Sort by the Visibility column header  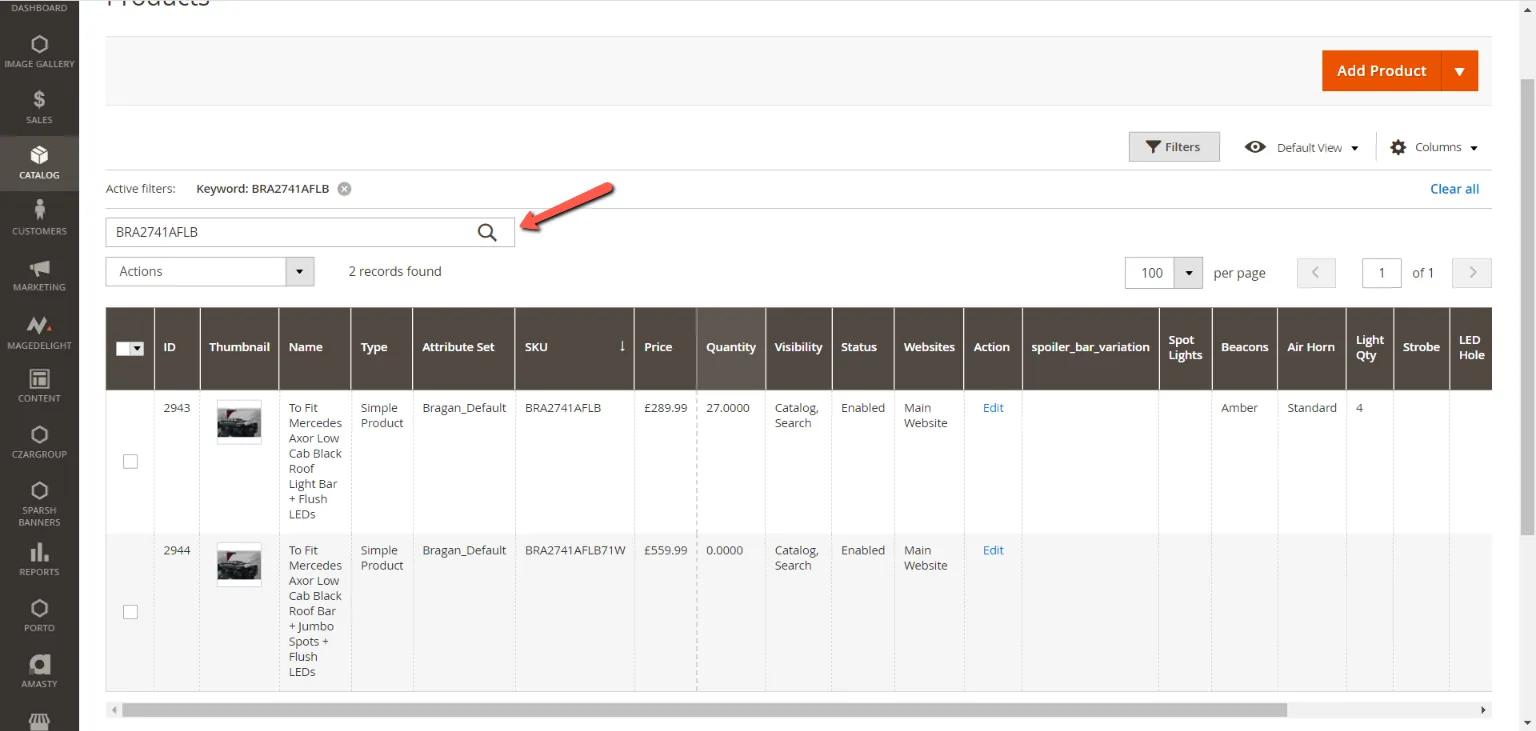tap(798, 348)
